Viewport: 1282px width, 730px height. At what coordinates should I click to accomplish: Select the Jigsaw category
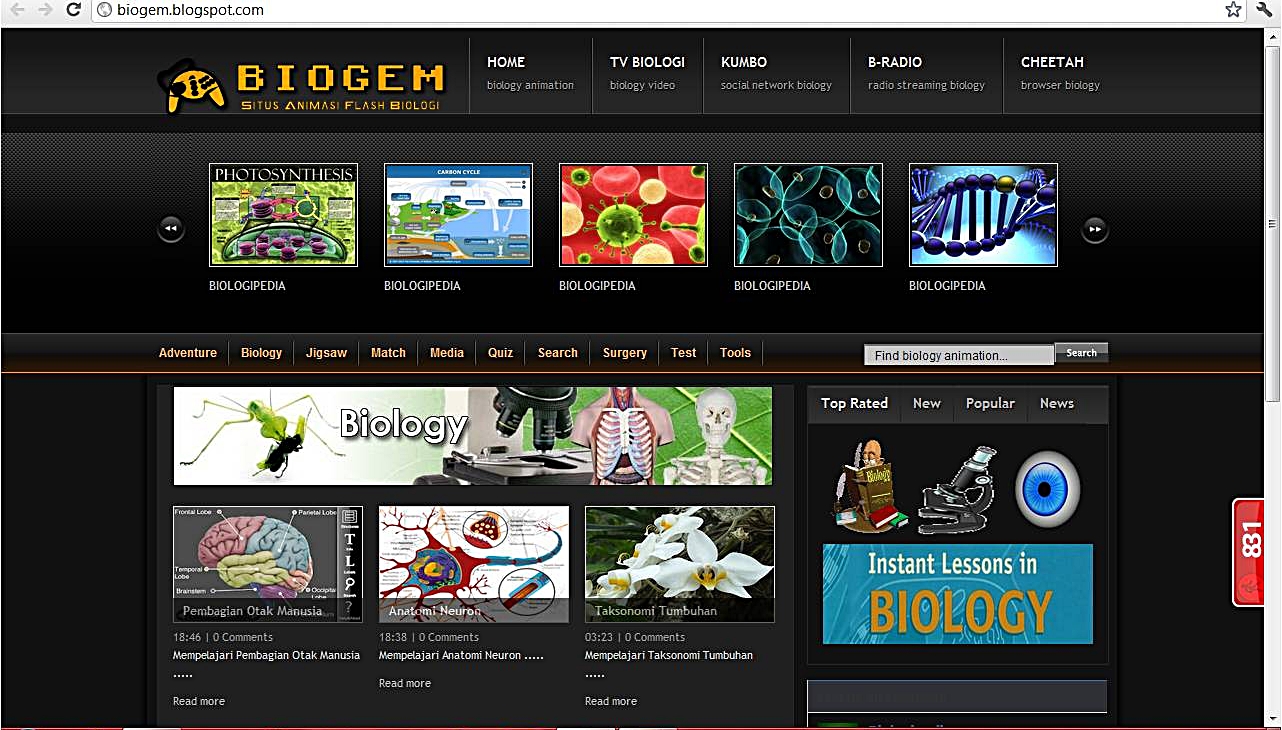(326, 352)
